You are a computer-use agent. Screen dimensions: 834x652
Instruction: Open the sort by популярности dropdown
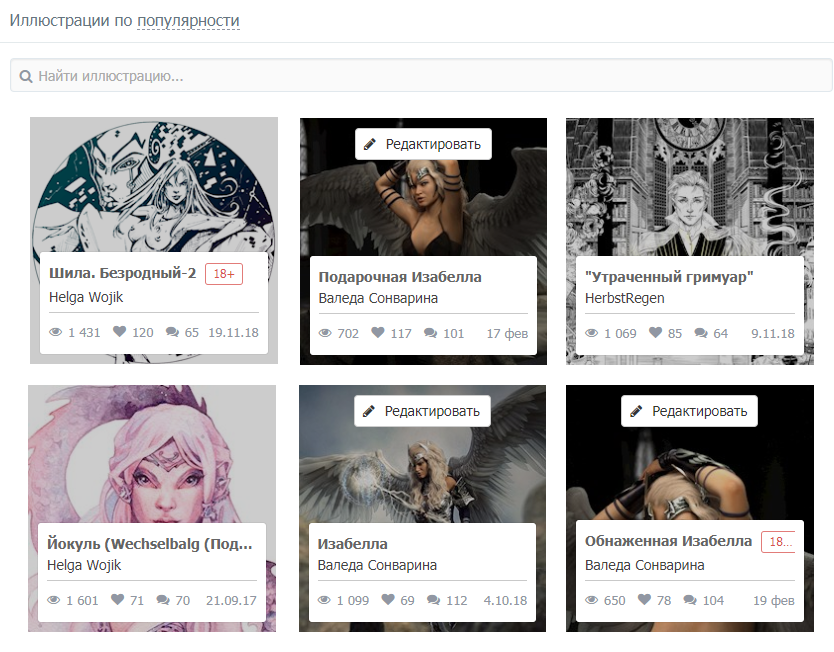(x=188, y=21)
